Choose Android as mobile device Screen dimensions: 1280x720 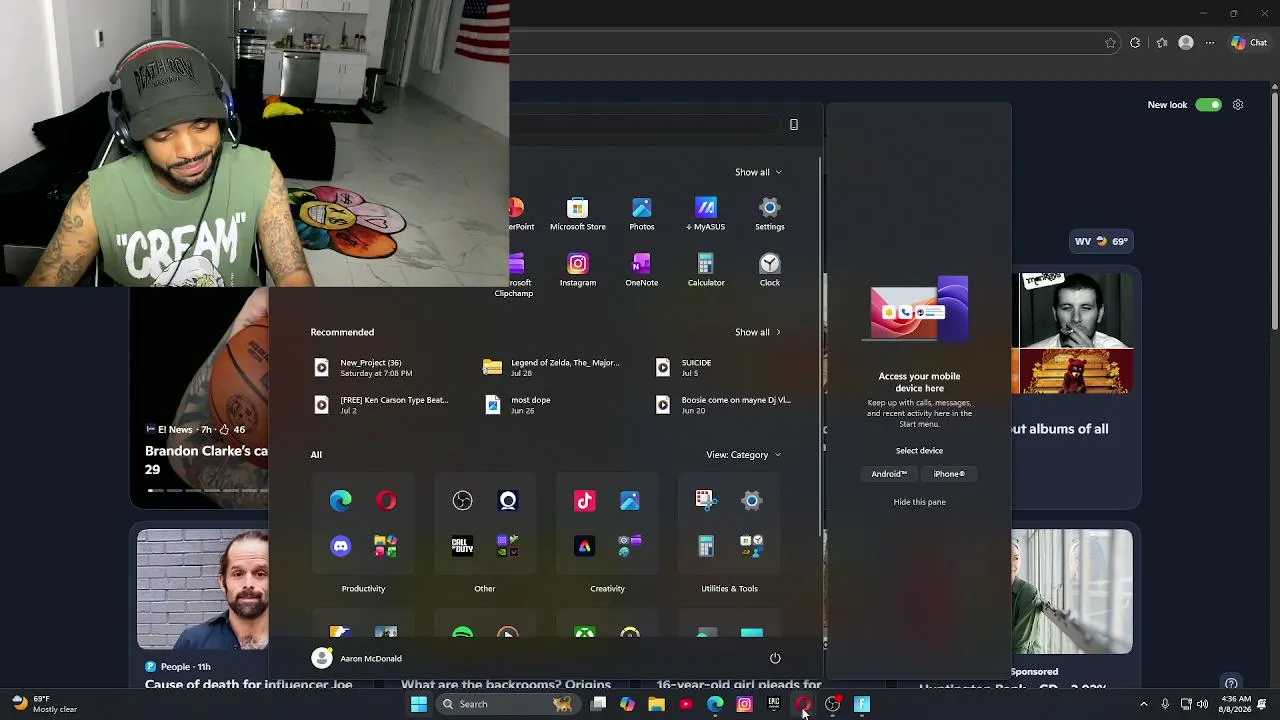pos(889,474)
